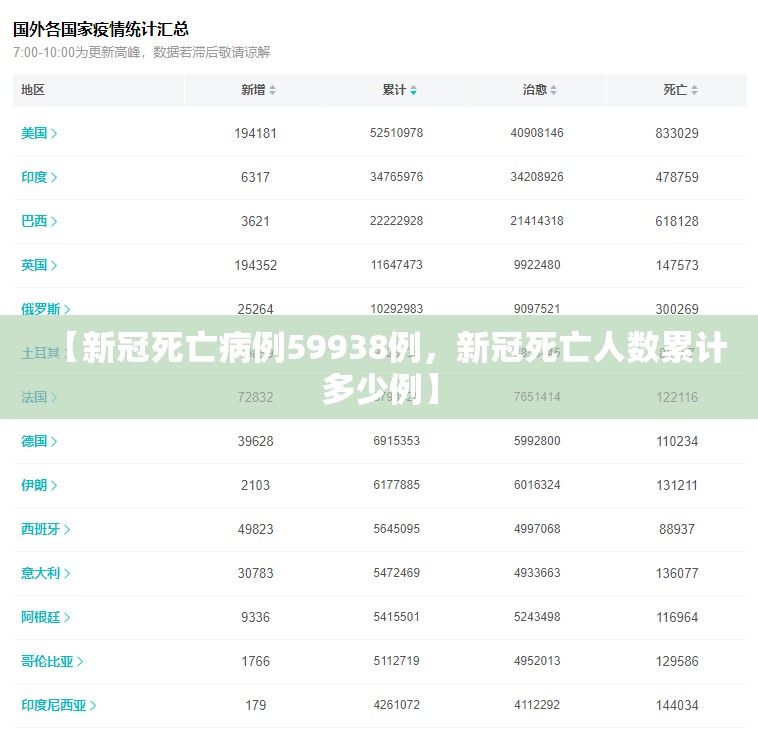
Task: Select 巴西 new cases value 3621
Action: 255,221
